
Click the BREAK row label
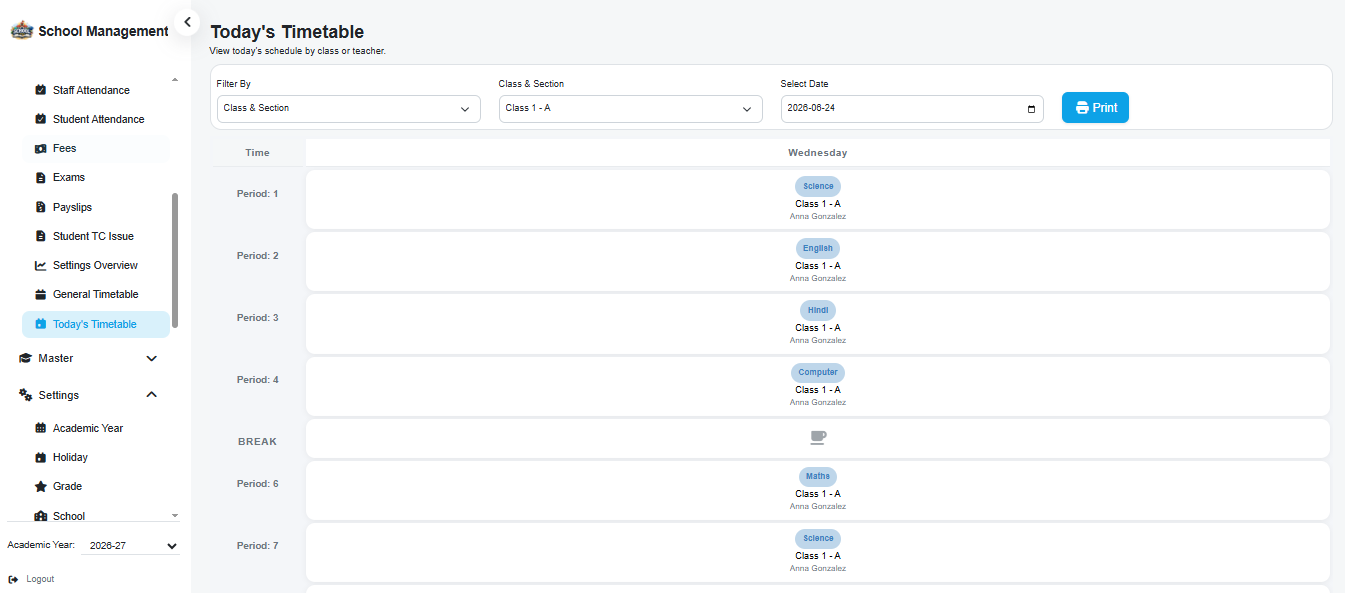pos(257,441)
